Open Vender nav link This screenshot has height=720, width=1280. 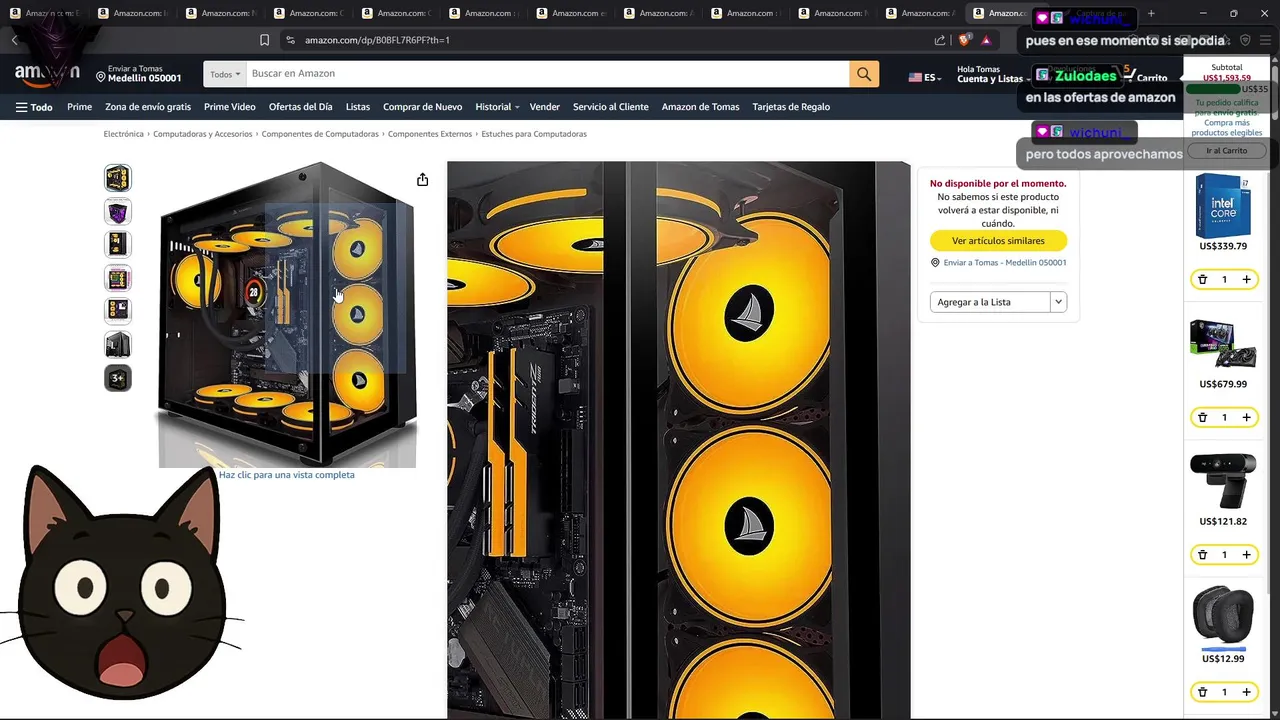545,107
